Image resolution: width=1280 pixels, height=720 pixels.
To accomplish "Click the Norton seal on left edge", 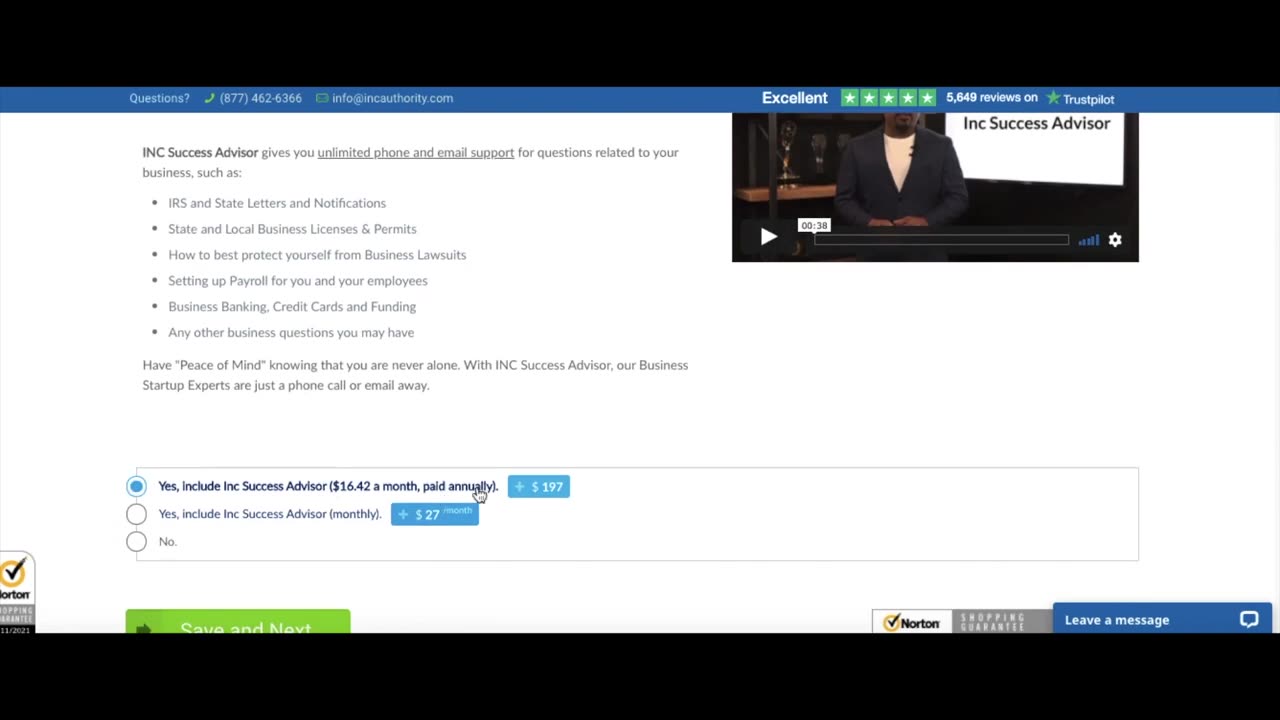I will point(16,592).
